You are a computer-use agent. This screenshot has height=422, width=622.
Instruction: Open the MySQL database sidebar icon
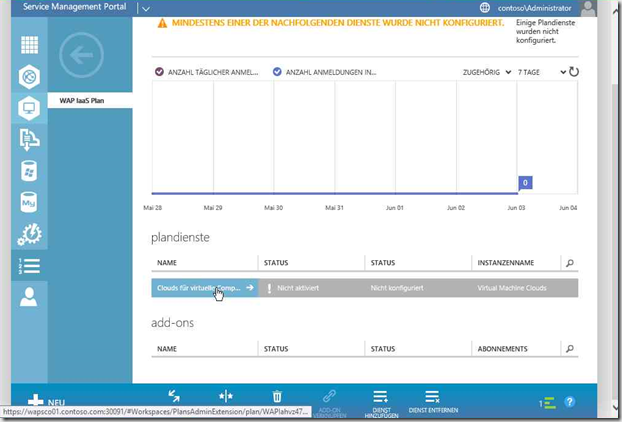(x=29, y=202)
